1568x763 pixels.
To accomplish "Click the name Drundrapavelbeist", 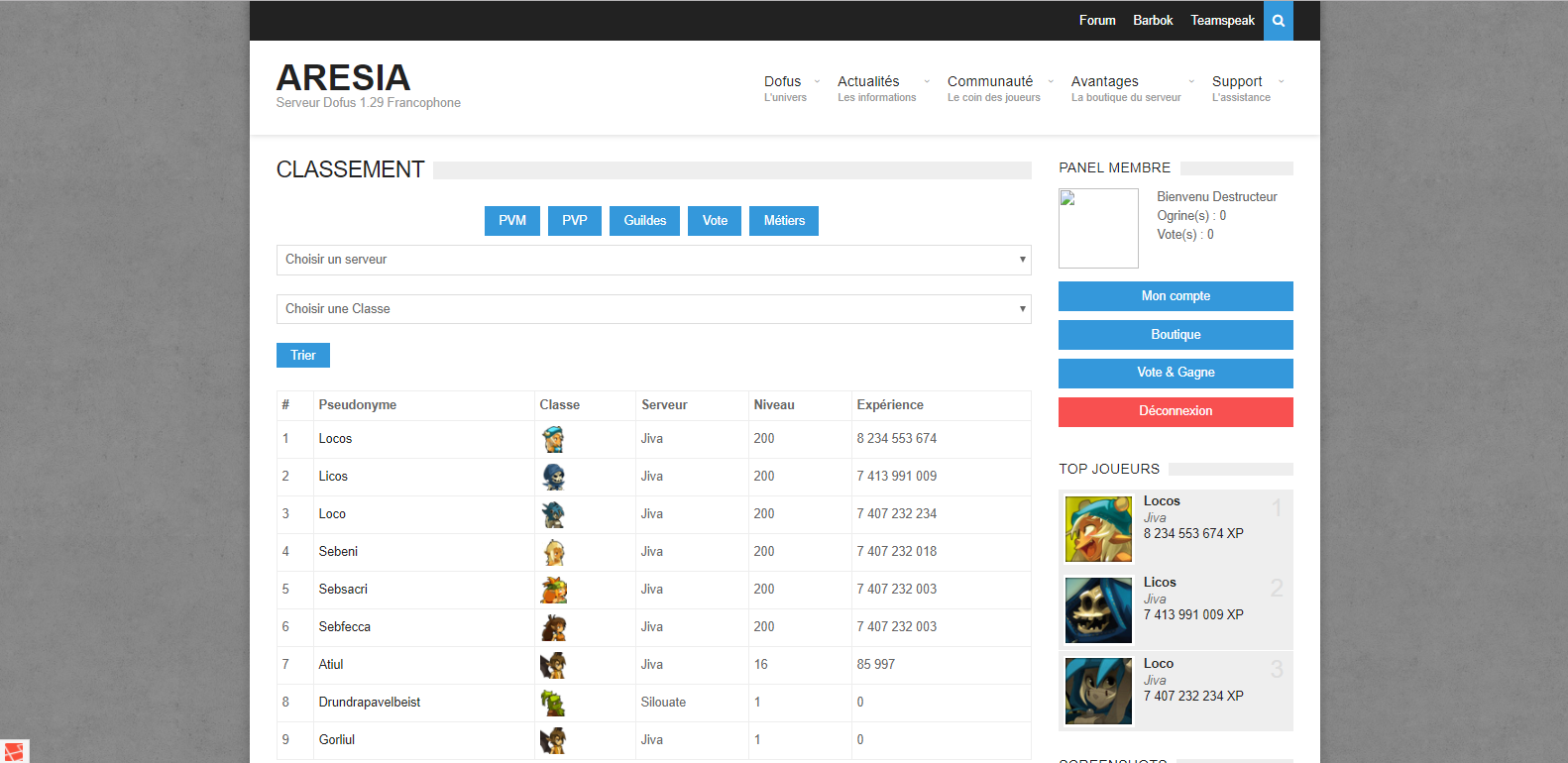I will (x=370, y=703).
